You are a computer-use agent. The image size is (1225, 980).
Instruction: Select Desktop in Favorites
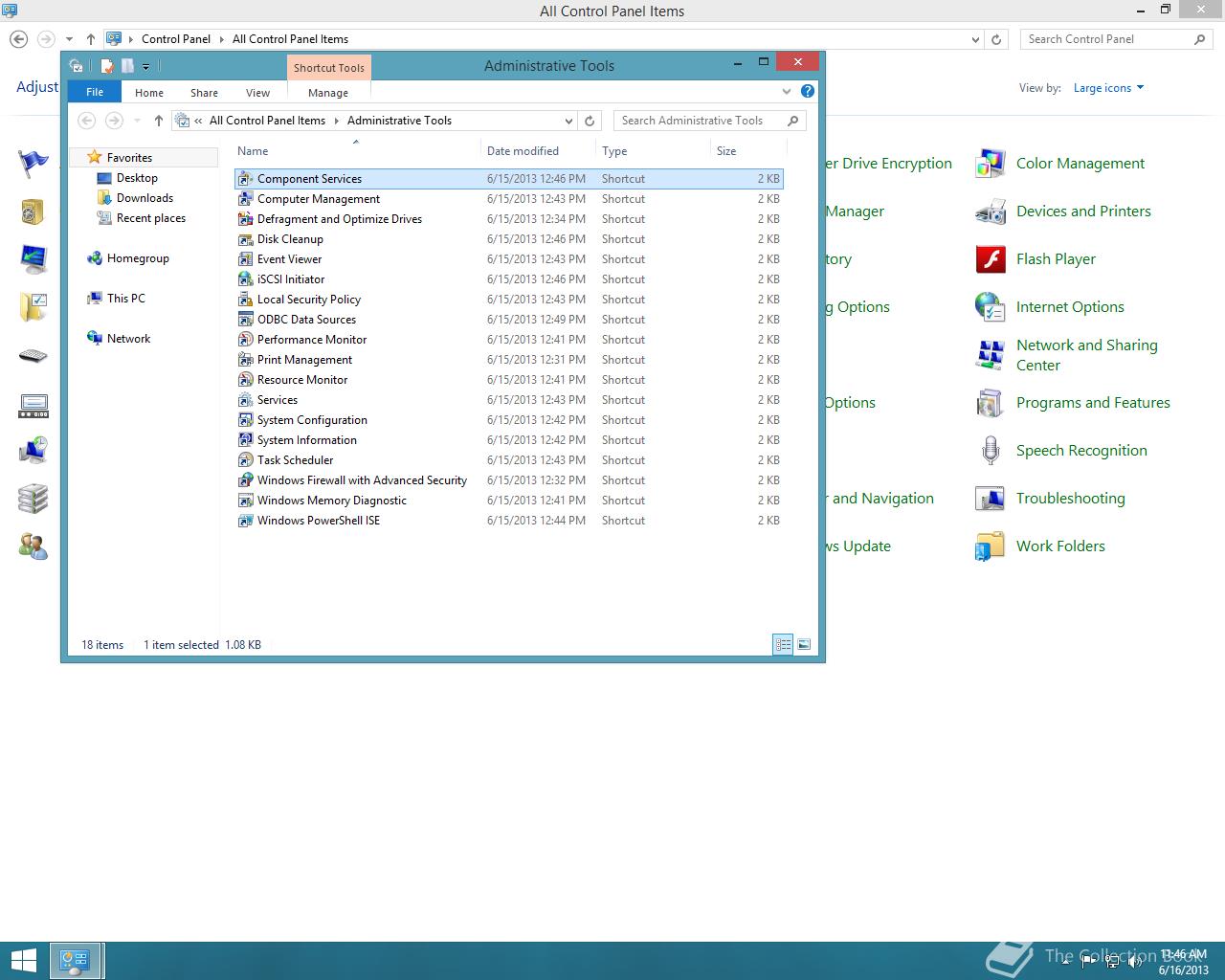(x=137, y=178)
